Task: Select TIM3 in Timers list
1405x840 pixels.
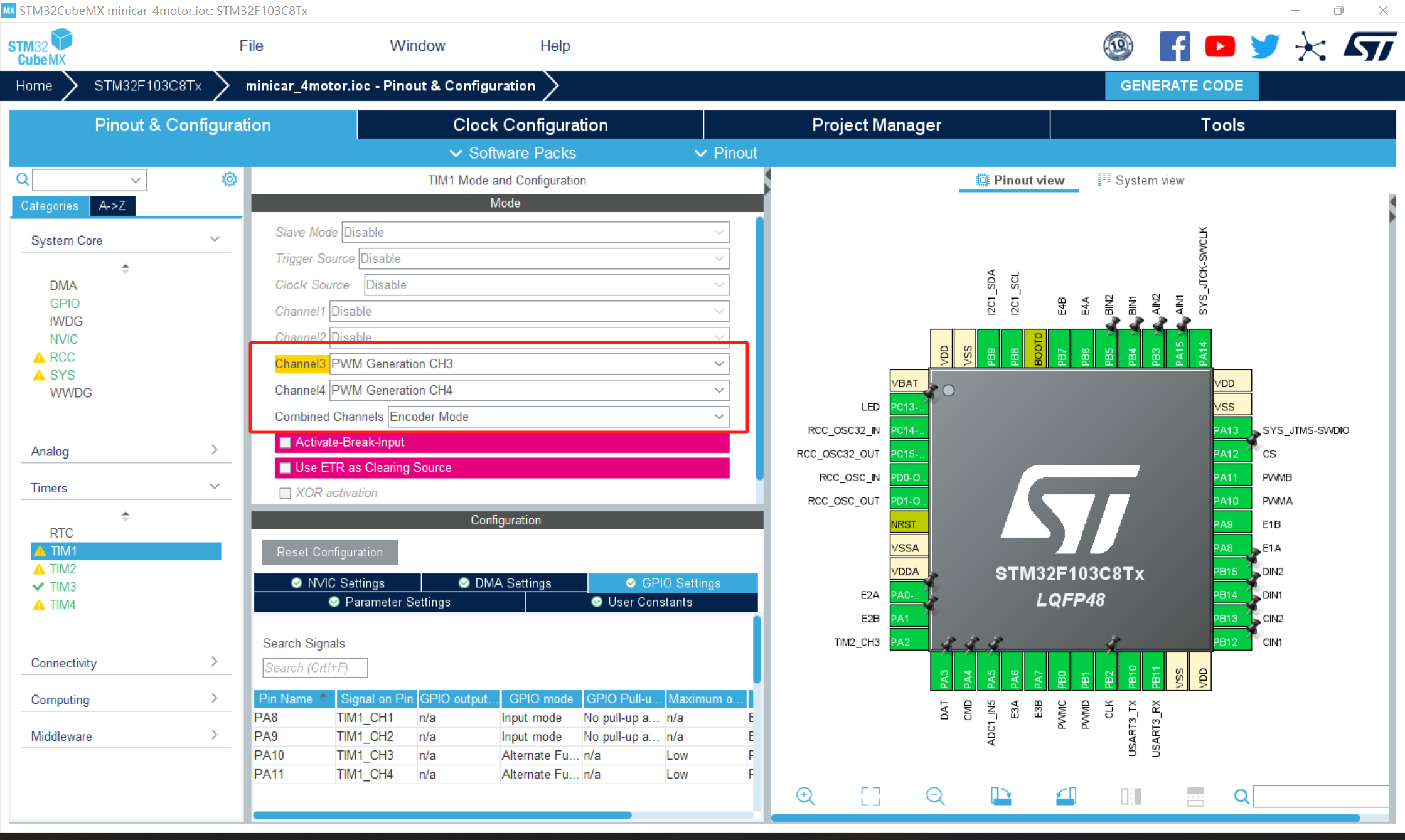Action: click(63, 587)
